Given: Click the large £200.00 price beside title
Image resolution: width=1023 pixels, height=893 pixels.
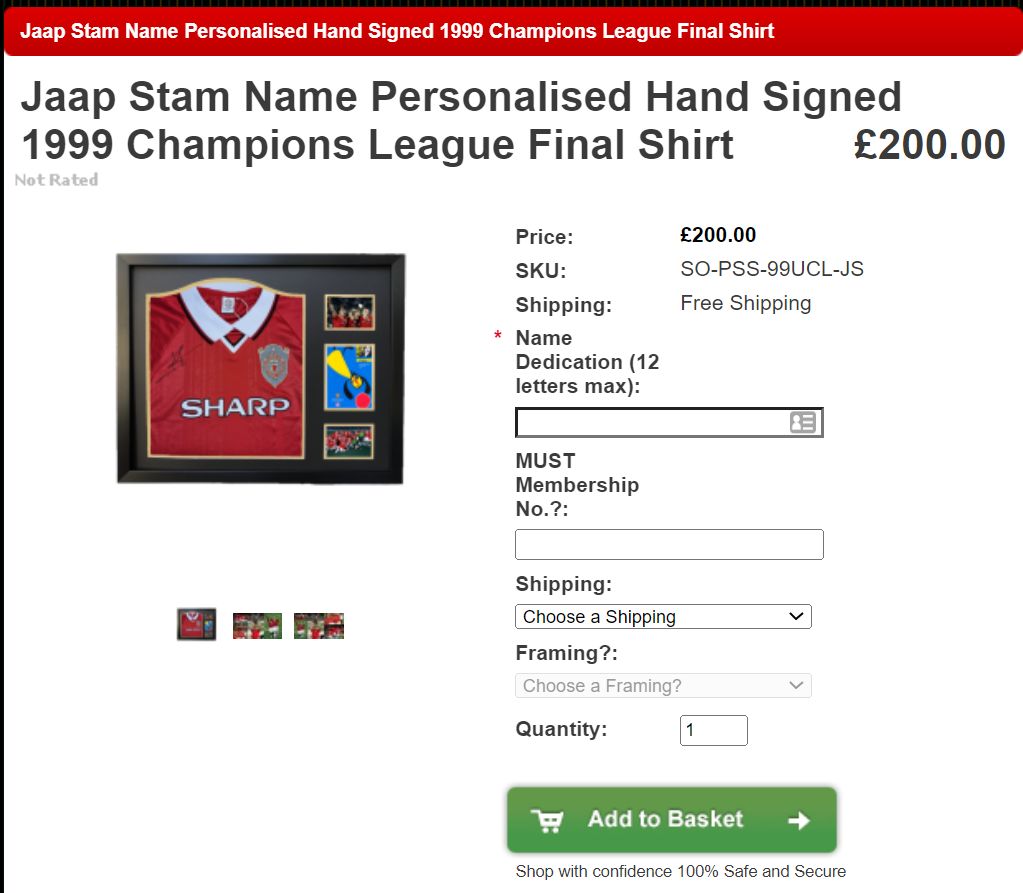Looking at the screenshot, I should [x=929, y=145].
